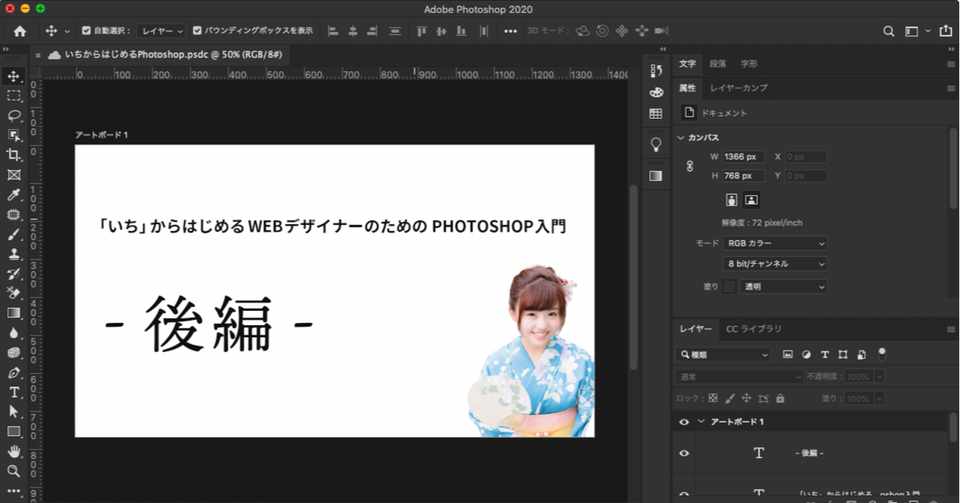
Task: Select the Blur tool
Action: pos(13,333)
